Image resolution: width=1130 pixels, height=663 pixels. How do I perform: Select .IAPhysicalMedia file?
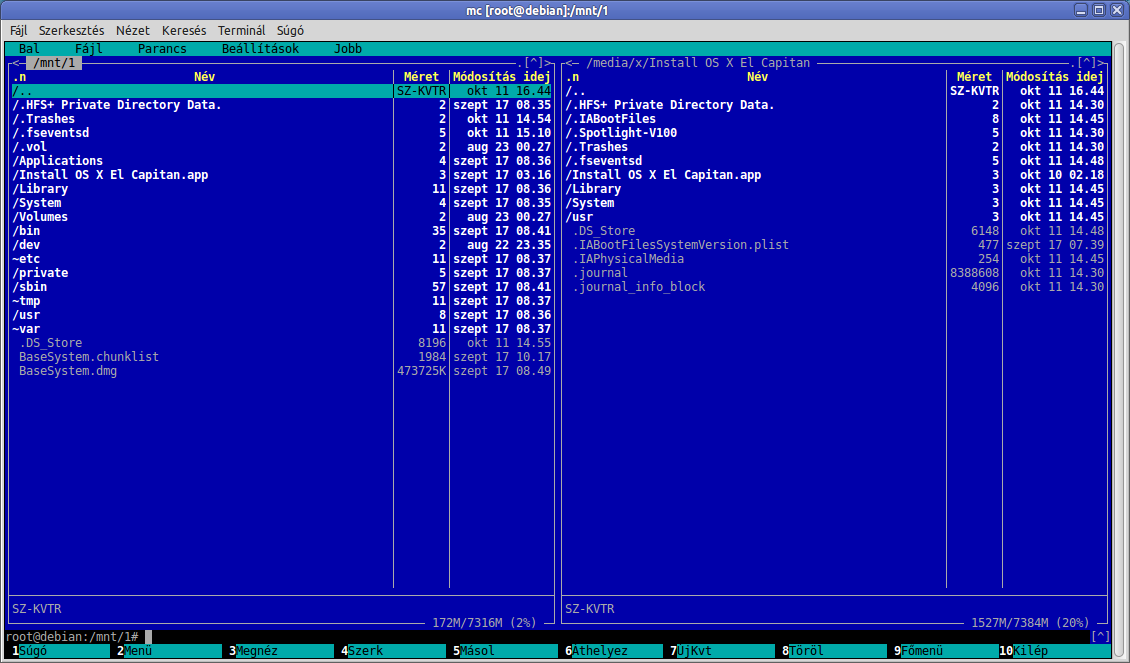[835, 259]
